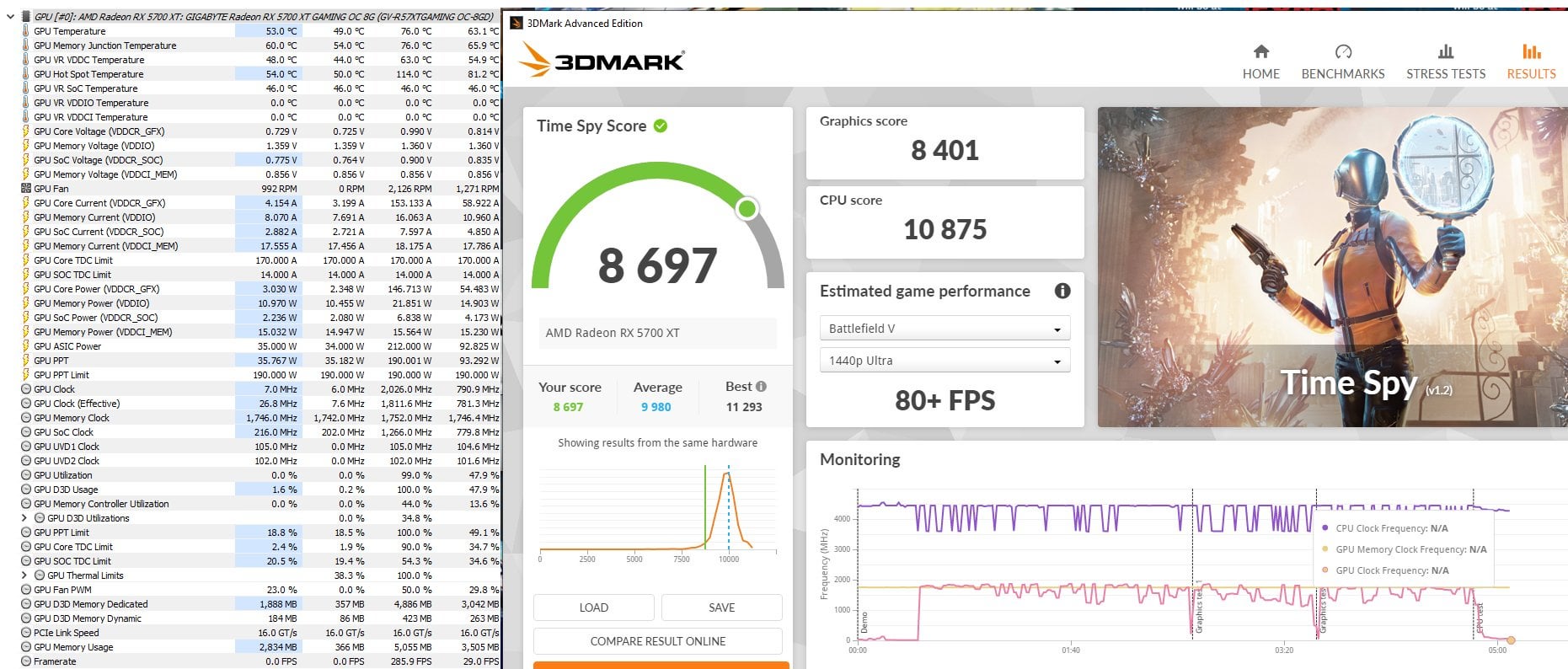Click the icon on the GPU D3D Usage row
This screenshot has height=669, width=1568.
pyautogui.click(x=25, y=490)
